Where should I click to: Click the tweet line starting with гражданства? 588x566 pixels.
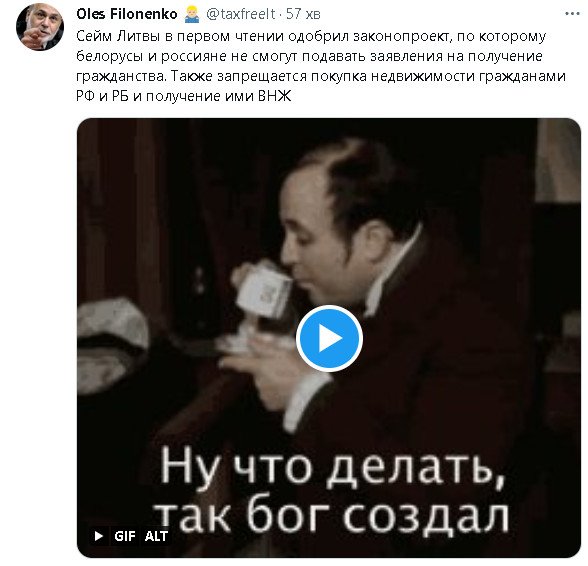point(321,77)
